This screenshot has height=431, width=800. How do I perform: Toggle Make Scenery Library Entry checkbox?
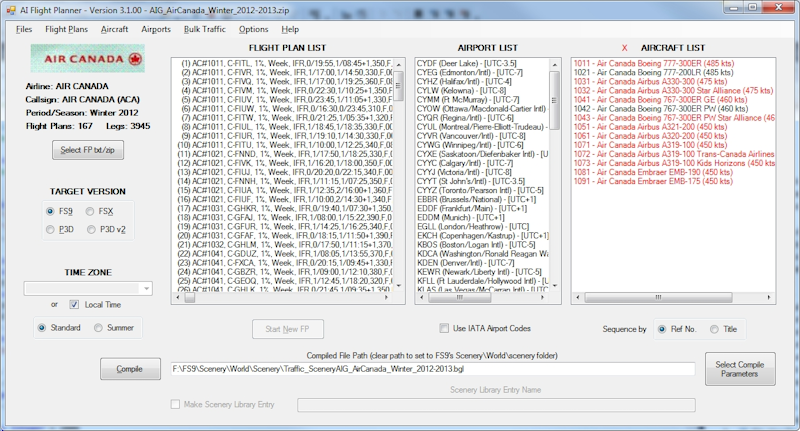pos(176,404)
